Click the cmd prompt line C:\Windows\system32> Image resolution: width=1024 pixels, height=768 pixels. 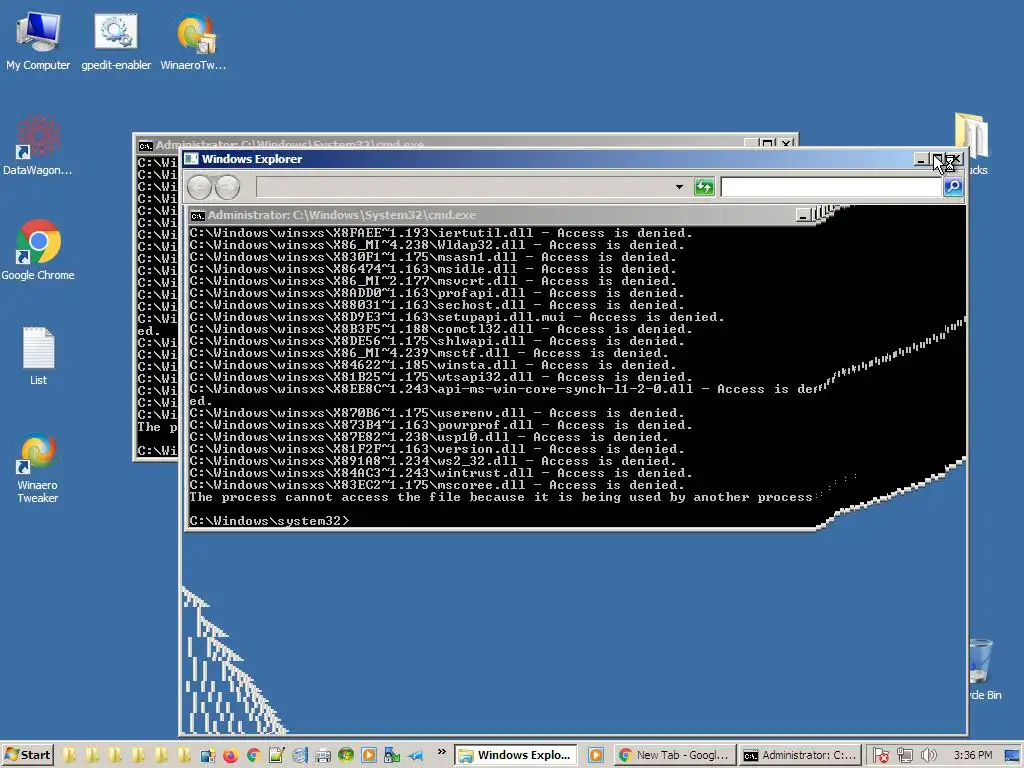pyautogui.click(x=270, y=521)
